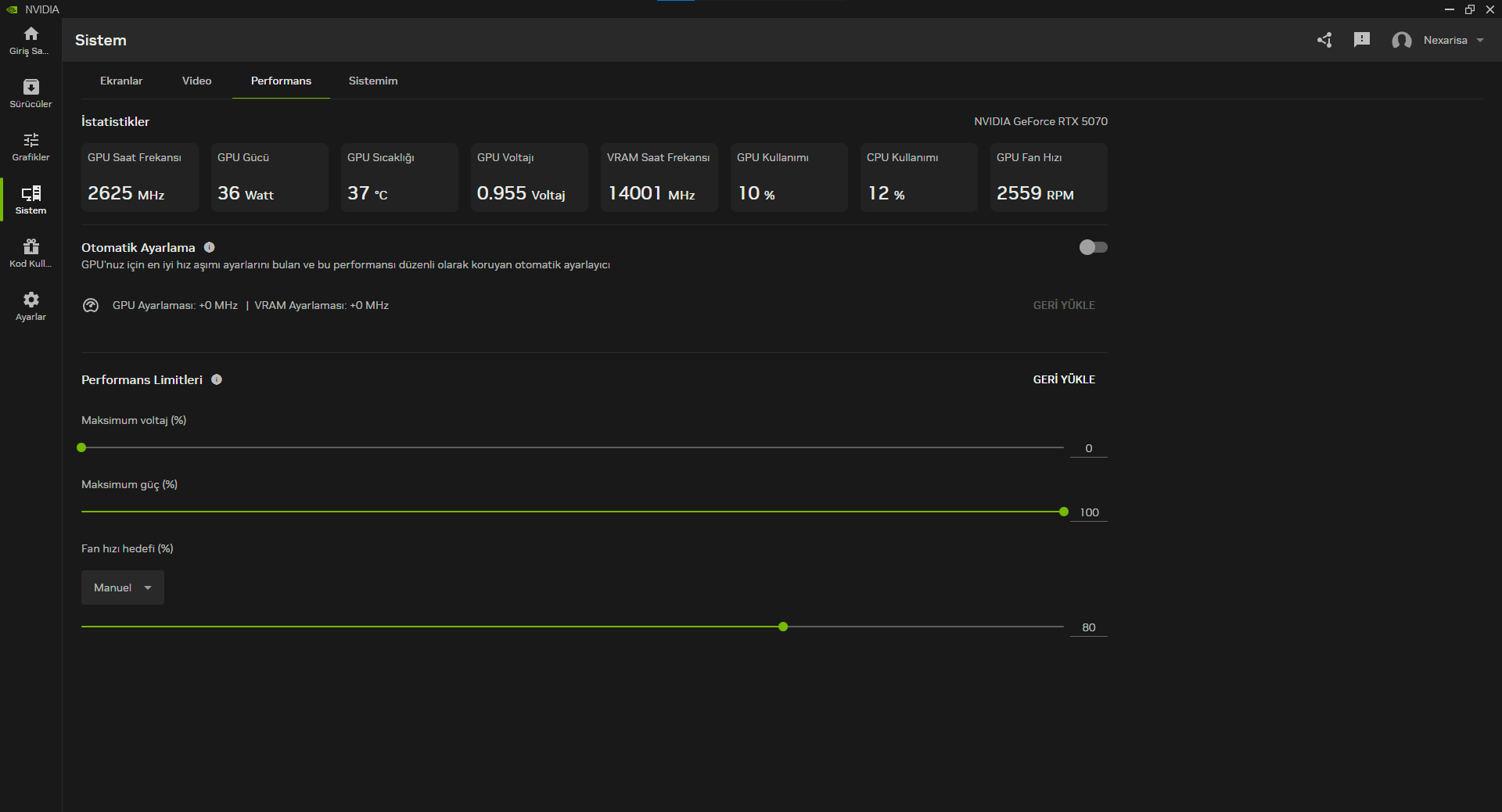Open the feedback icon in header

1362,40
